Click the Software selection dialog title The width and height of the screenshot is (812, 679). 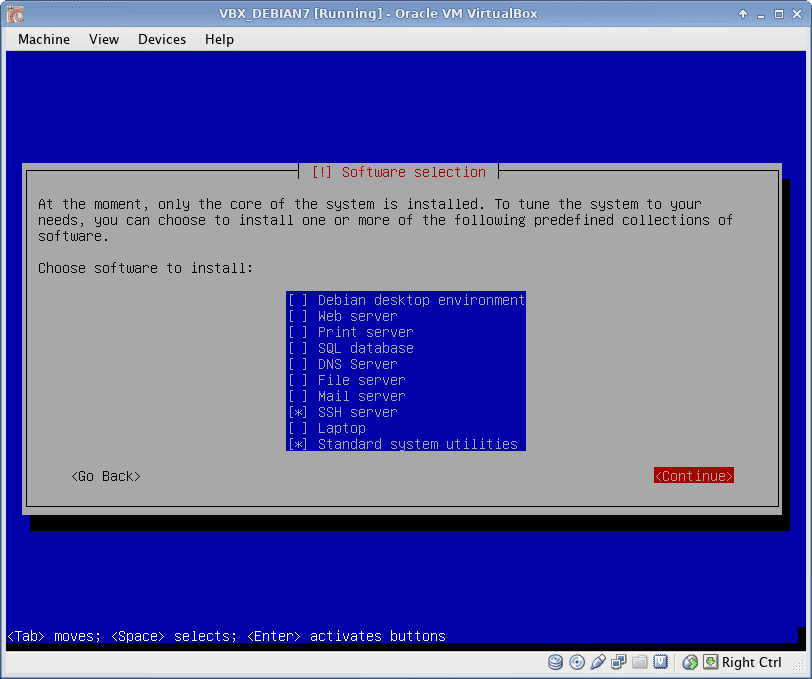399,172
